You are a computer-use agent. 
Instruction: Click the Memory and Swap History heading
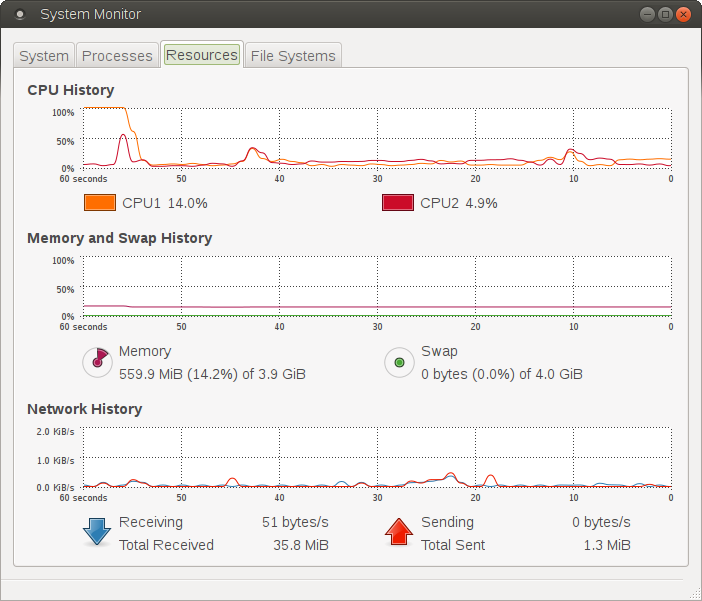120,238
